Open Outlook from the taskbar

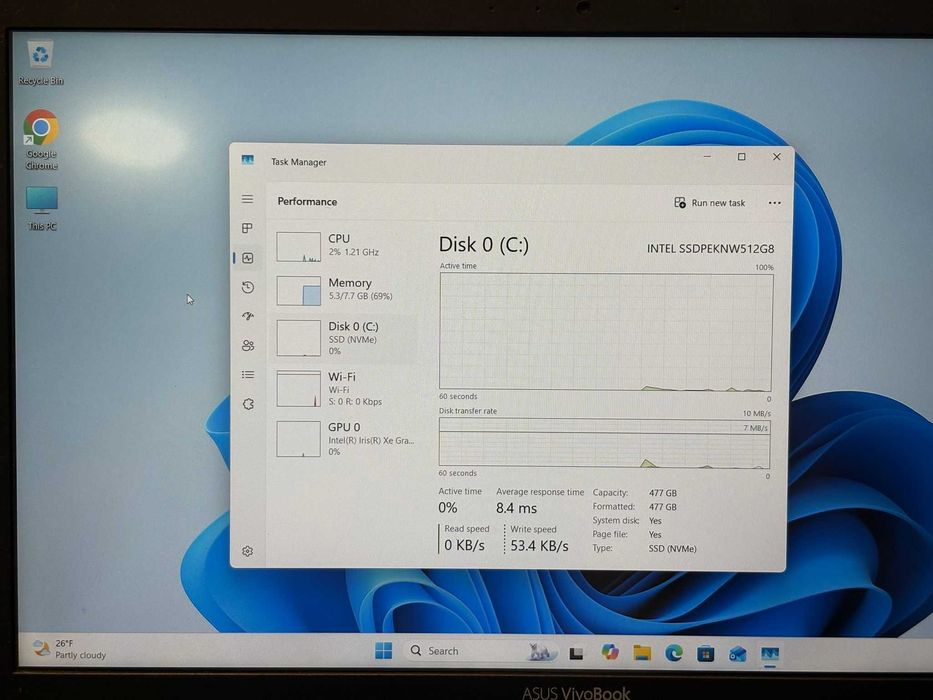click(x=738, y=655)
